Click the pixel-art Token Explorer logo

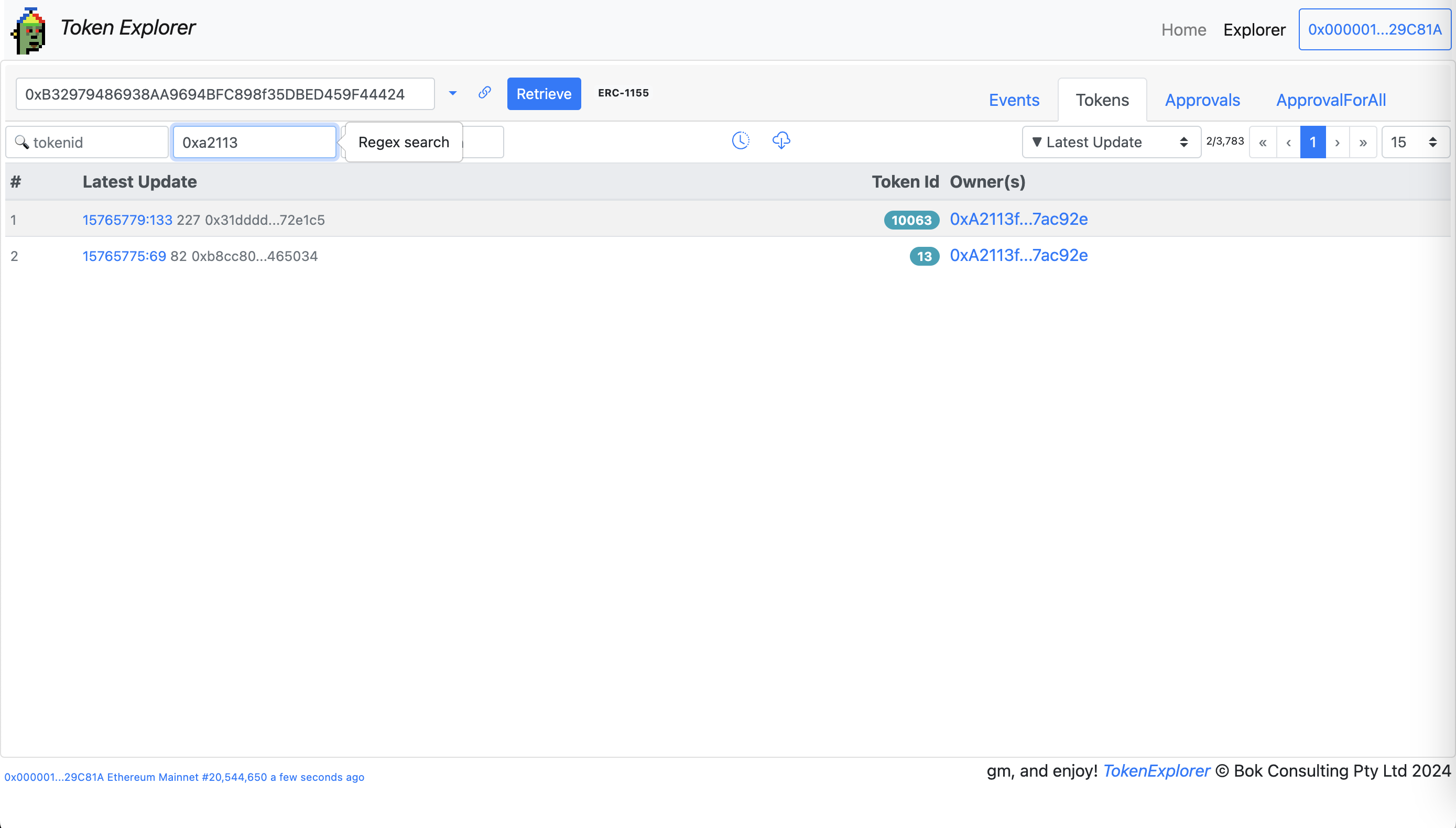[x=28, y=31]
